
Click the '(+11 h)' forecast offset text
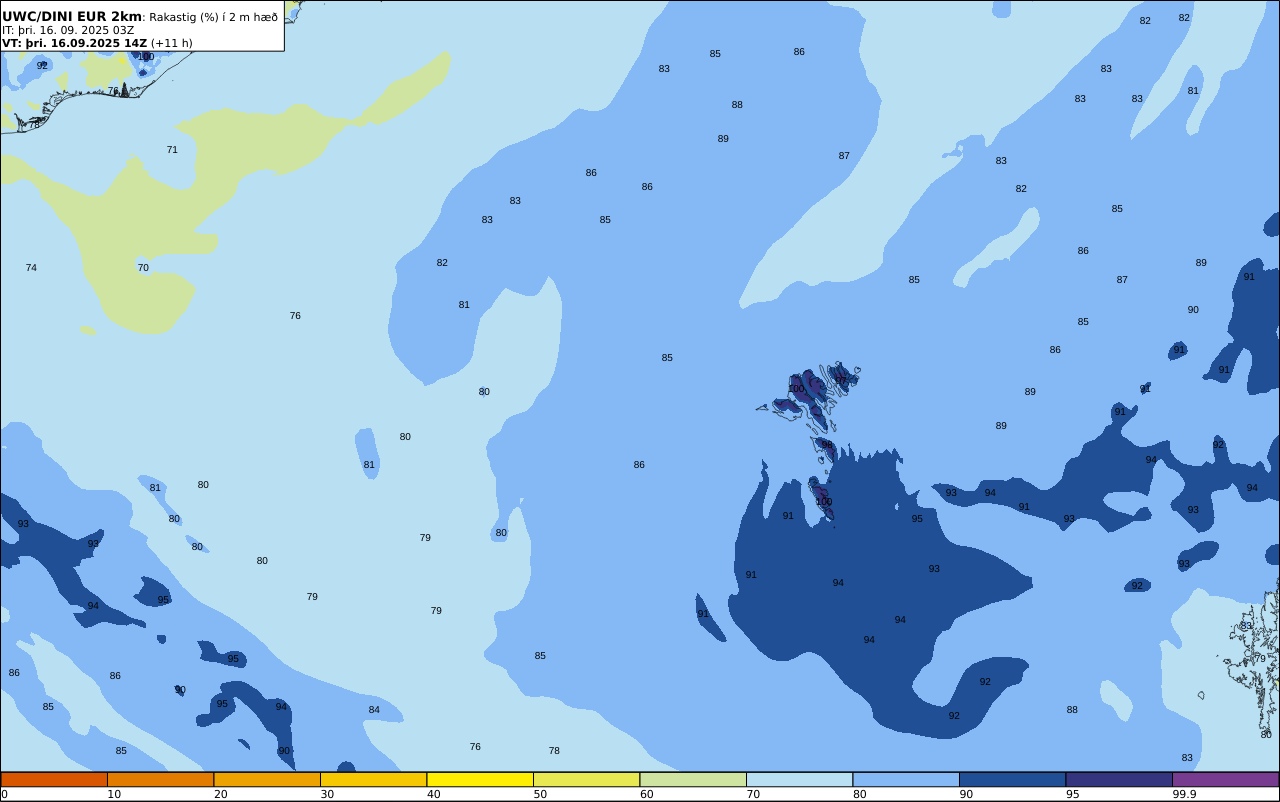(172, 43)
